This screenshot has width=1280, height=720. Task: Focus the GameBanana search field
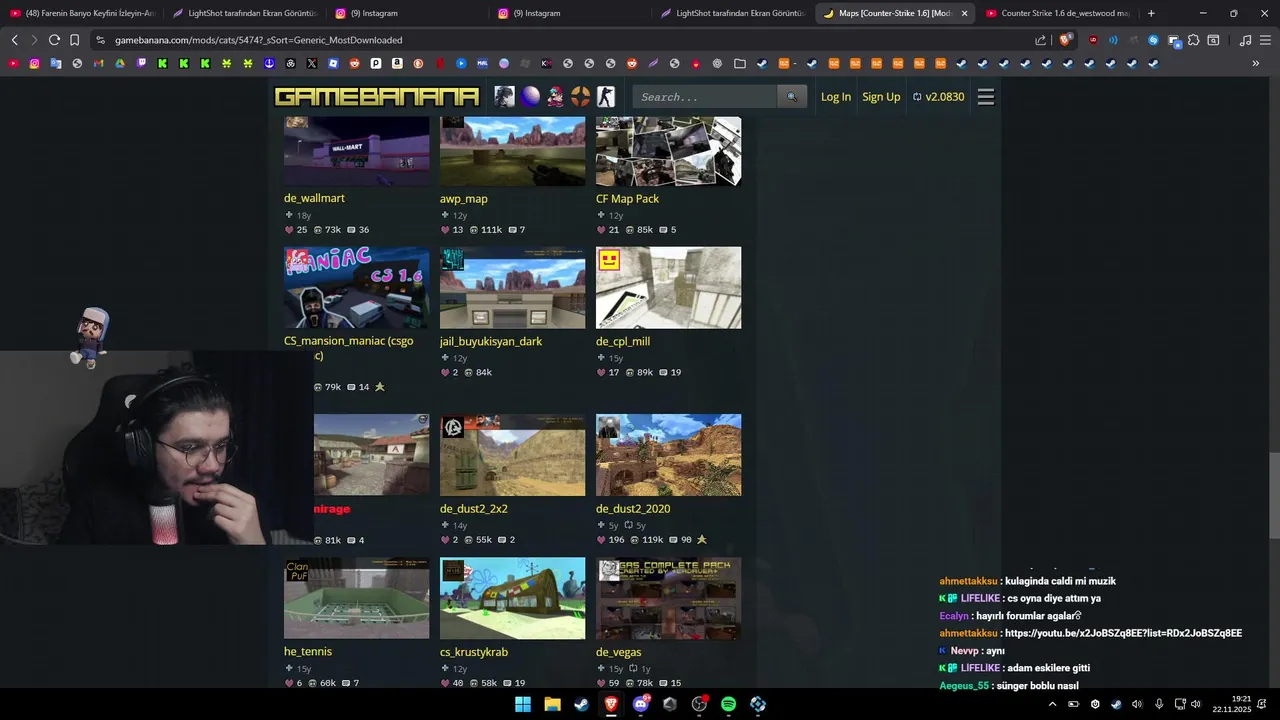(x=705, y=97)
